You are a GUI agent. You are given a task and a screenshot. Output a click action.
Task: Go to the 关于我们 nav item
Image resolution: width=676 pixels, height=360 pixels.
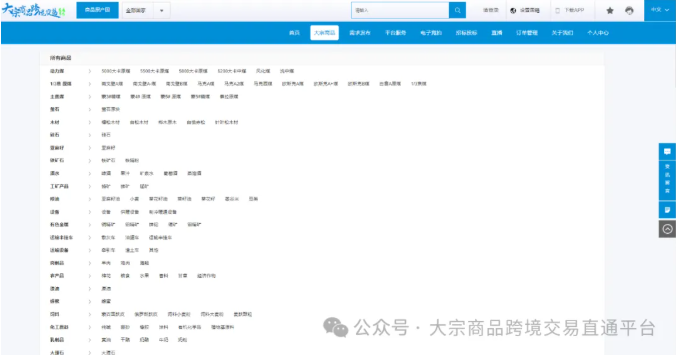click(x=562, y=33)
